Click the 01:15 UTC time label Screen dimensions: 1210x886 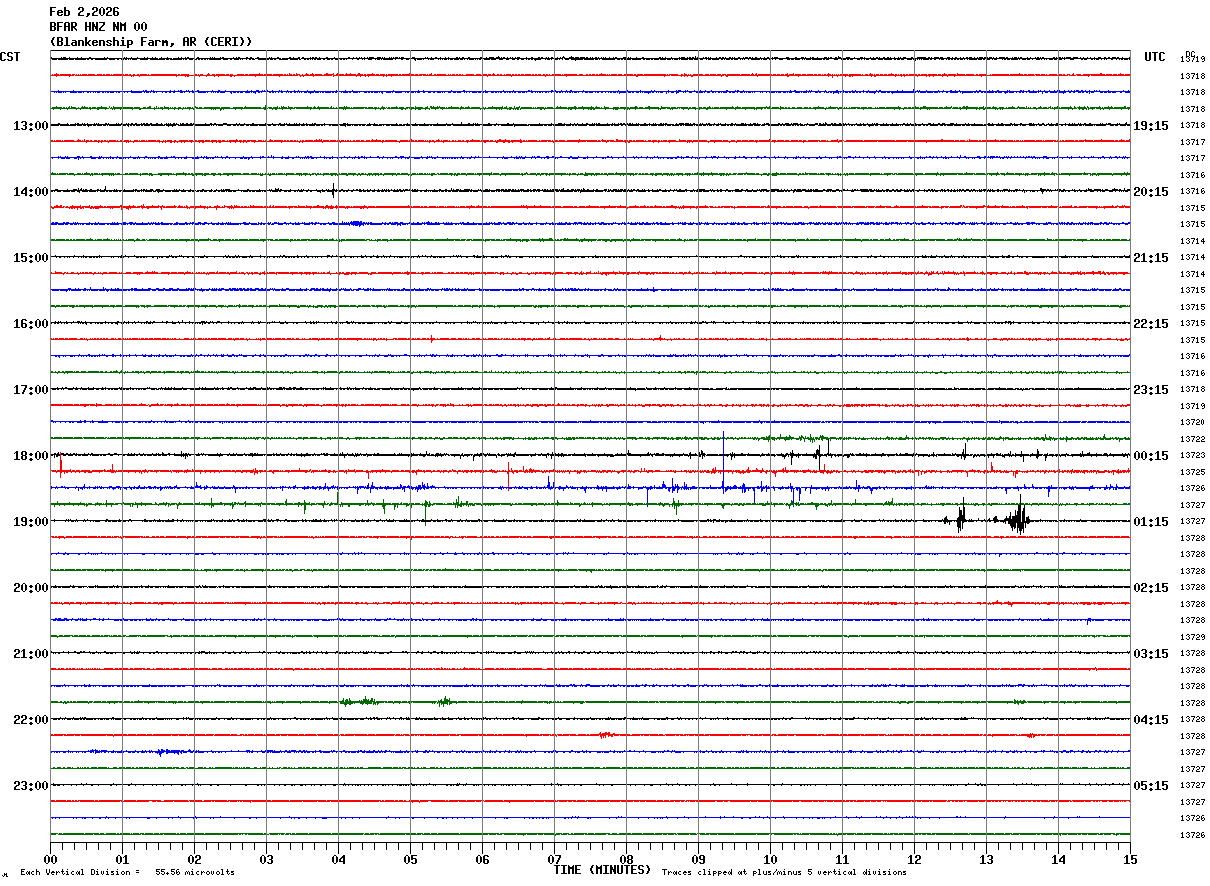[1151, 522]
